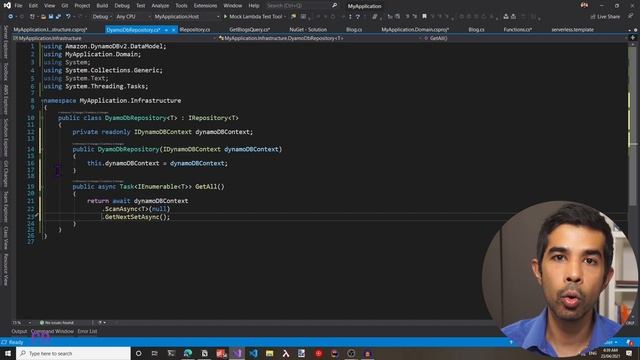Screen dimensions: 640x360
Task: Open the Error List panel tab
Action: [87, 331]
